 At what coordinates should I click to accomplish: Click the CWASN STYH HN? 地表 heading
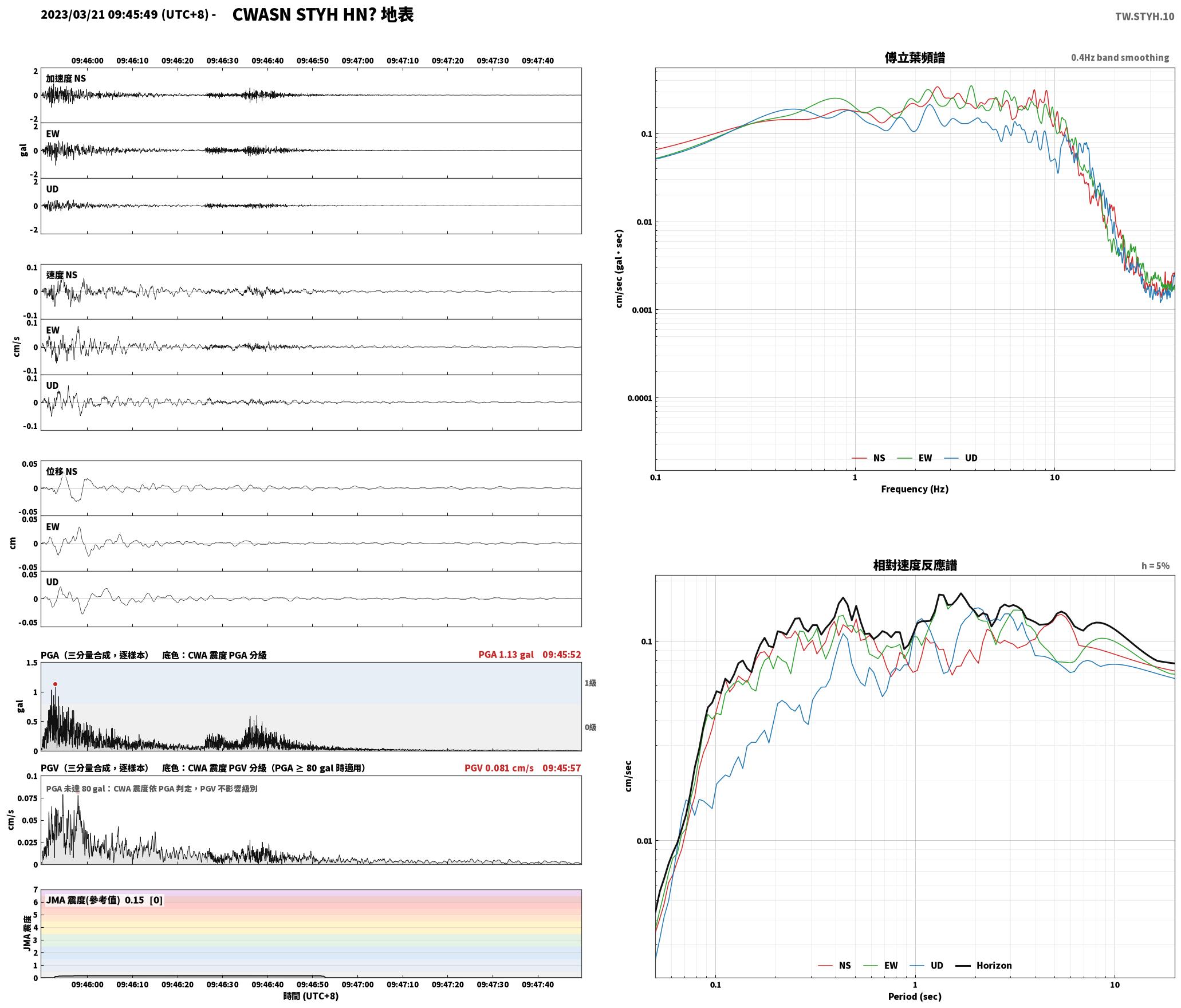(x=322, y=15)
